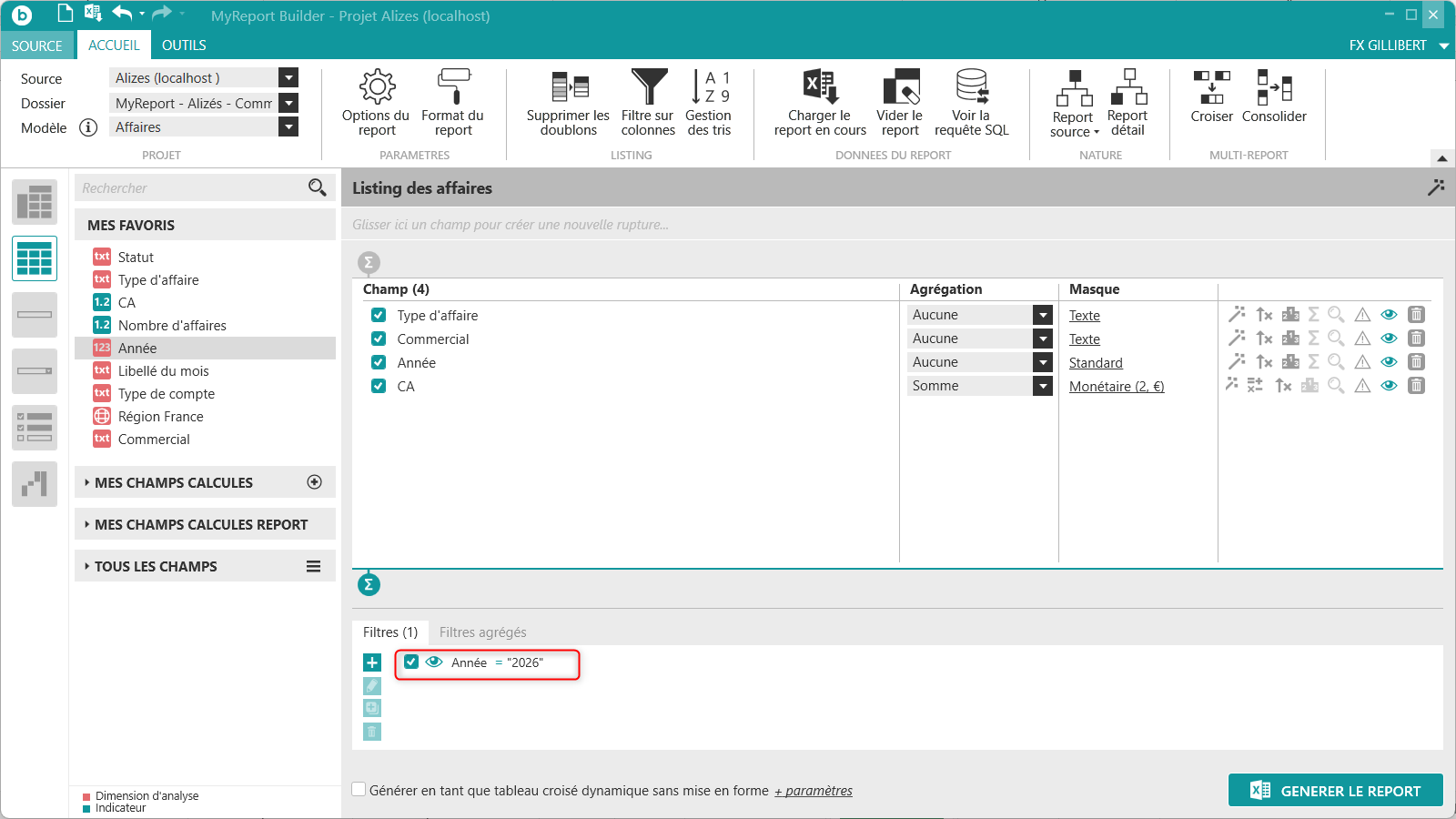Open Gestion des tris sorting
The width and height of the screenshot is (1456, 819).
coord(709,103)
